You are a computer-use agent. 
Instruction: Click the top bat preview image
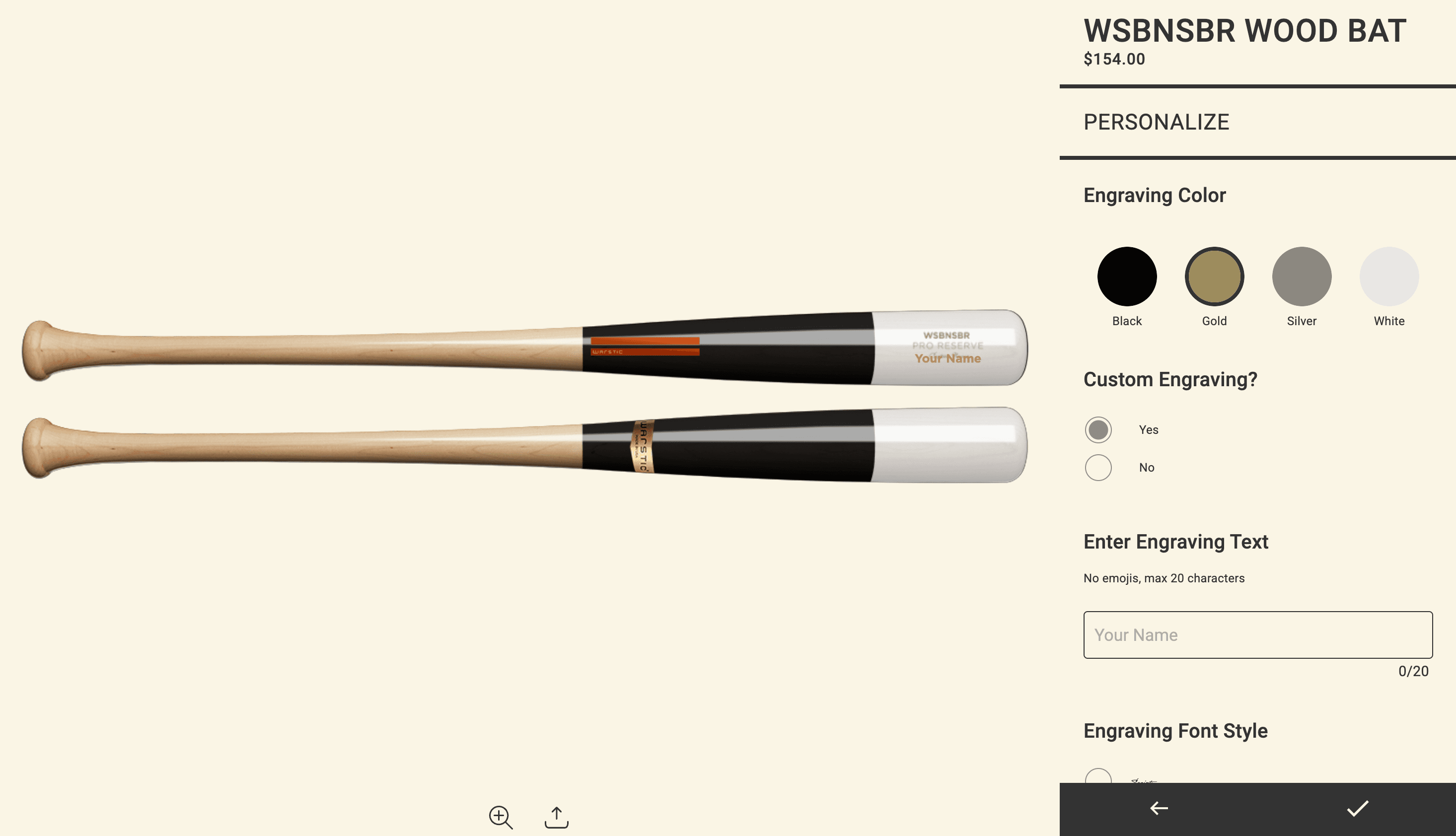[524, 348]
